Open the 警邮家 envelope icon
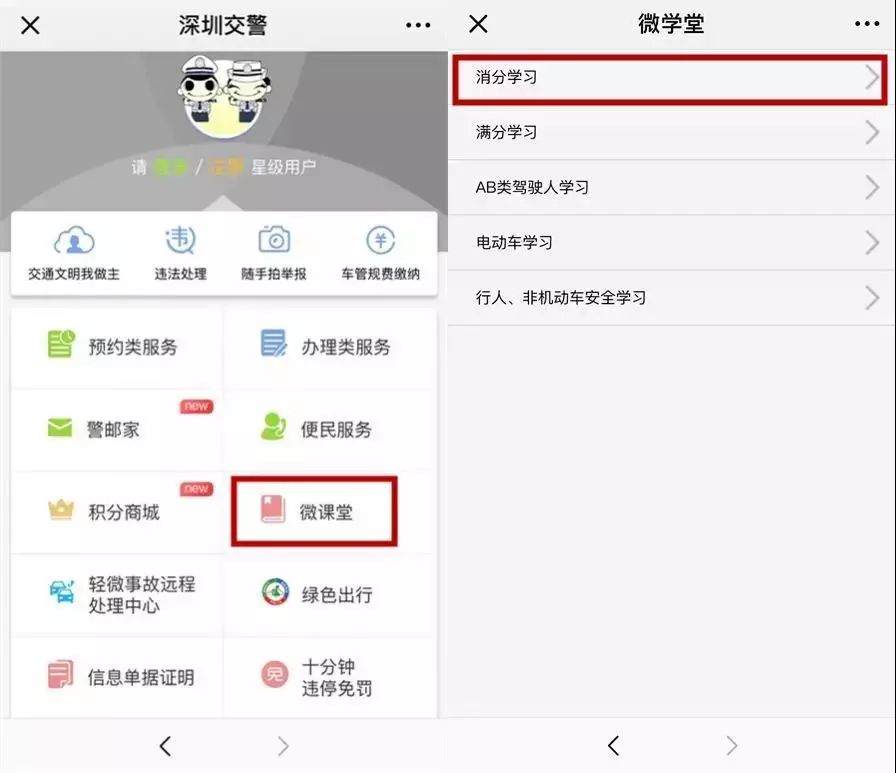Viewport: 896px width, 773px height. click(60, 427)
